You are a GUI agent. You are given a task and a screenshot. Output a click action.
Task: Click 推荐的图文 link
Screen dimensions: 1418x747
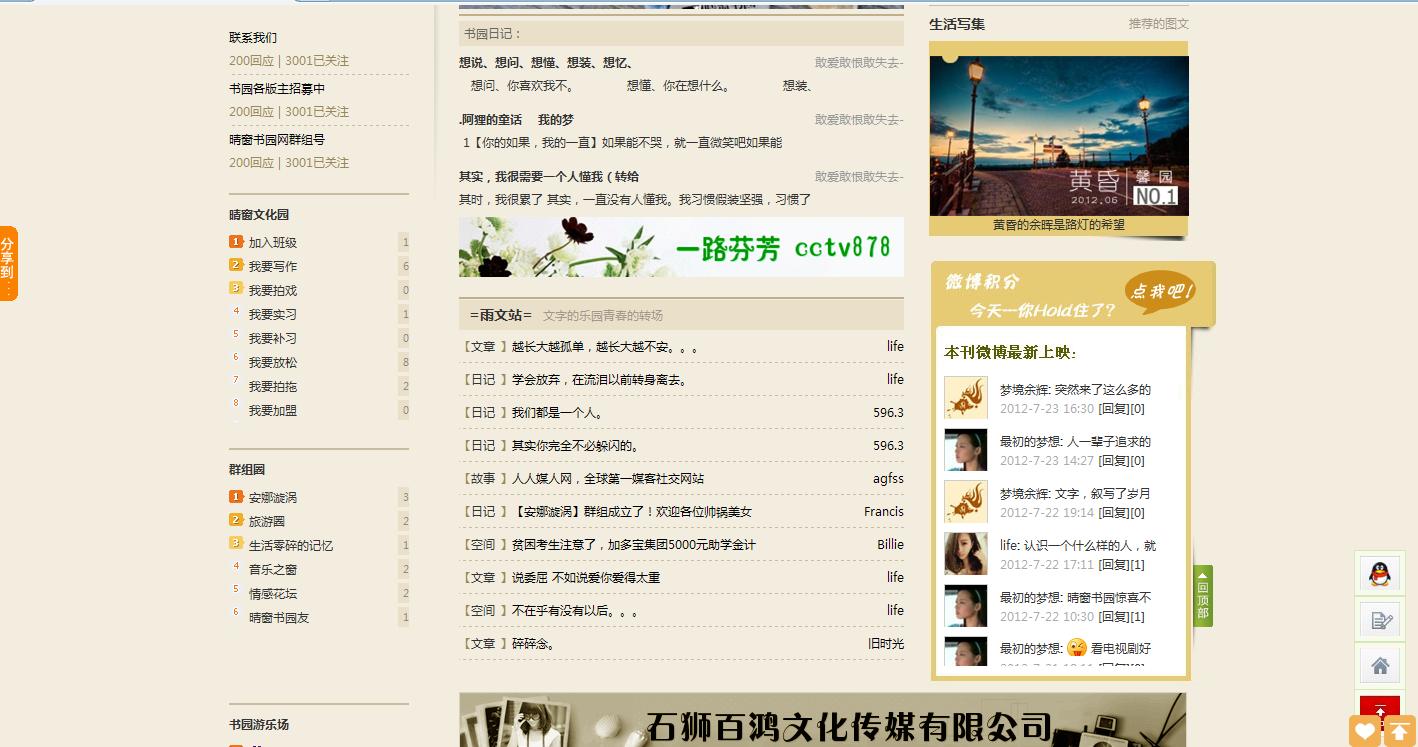[1159, 24]
